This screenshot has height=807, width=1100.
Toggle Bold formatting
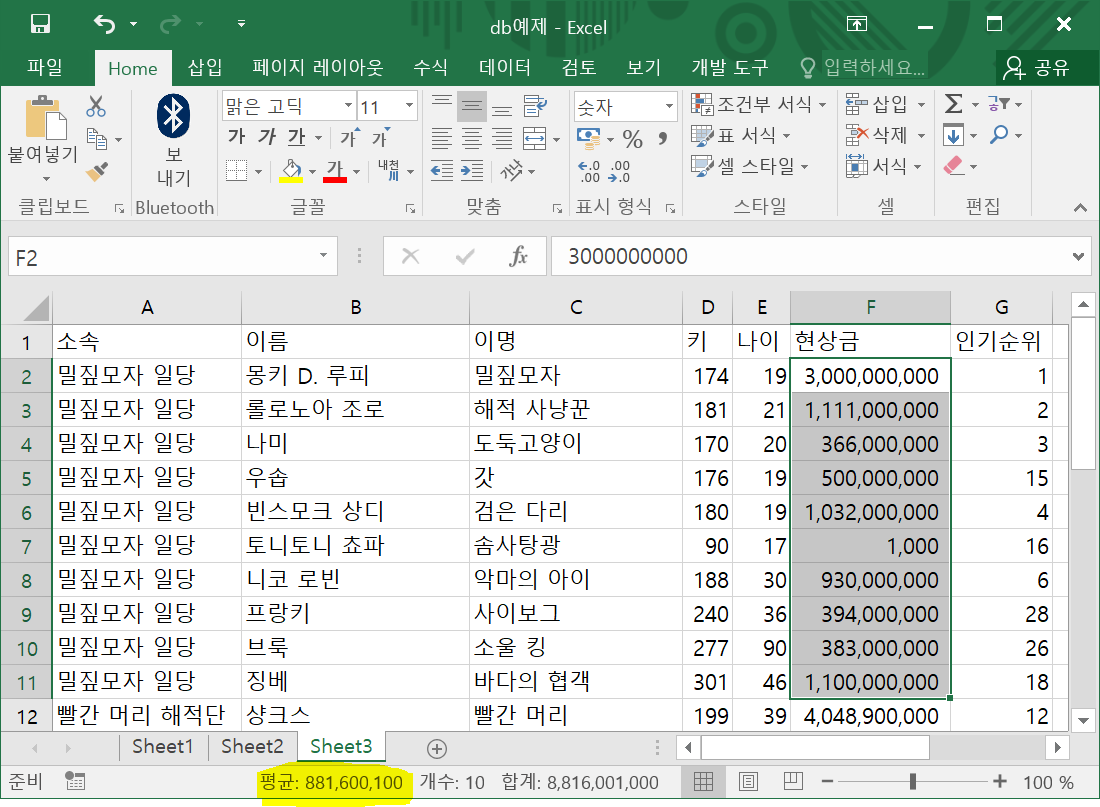coord(236,137)
